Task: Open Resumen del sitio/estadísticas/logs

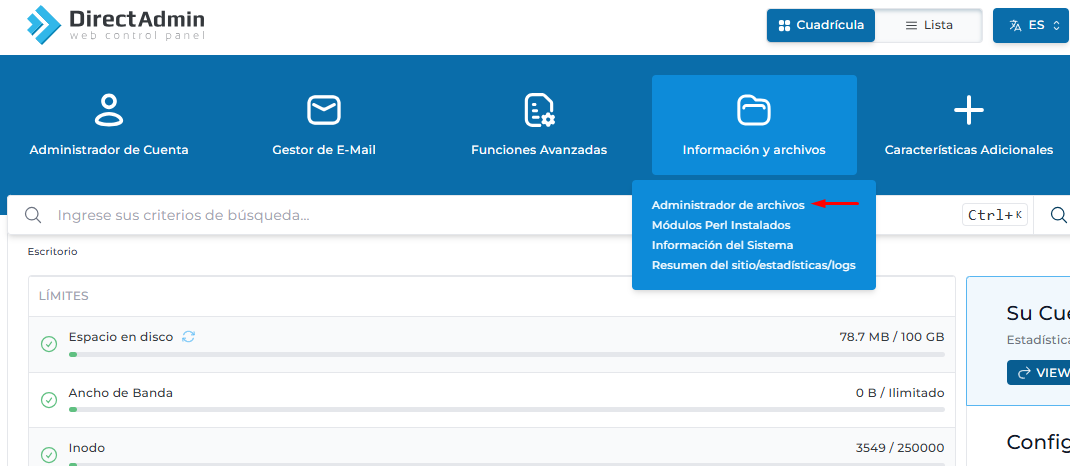Action: click(753, 265)
